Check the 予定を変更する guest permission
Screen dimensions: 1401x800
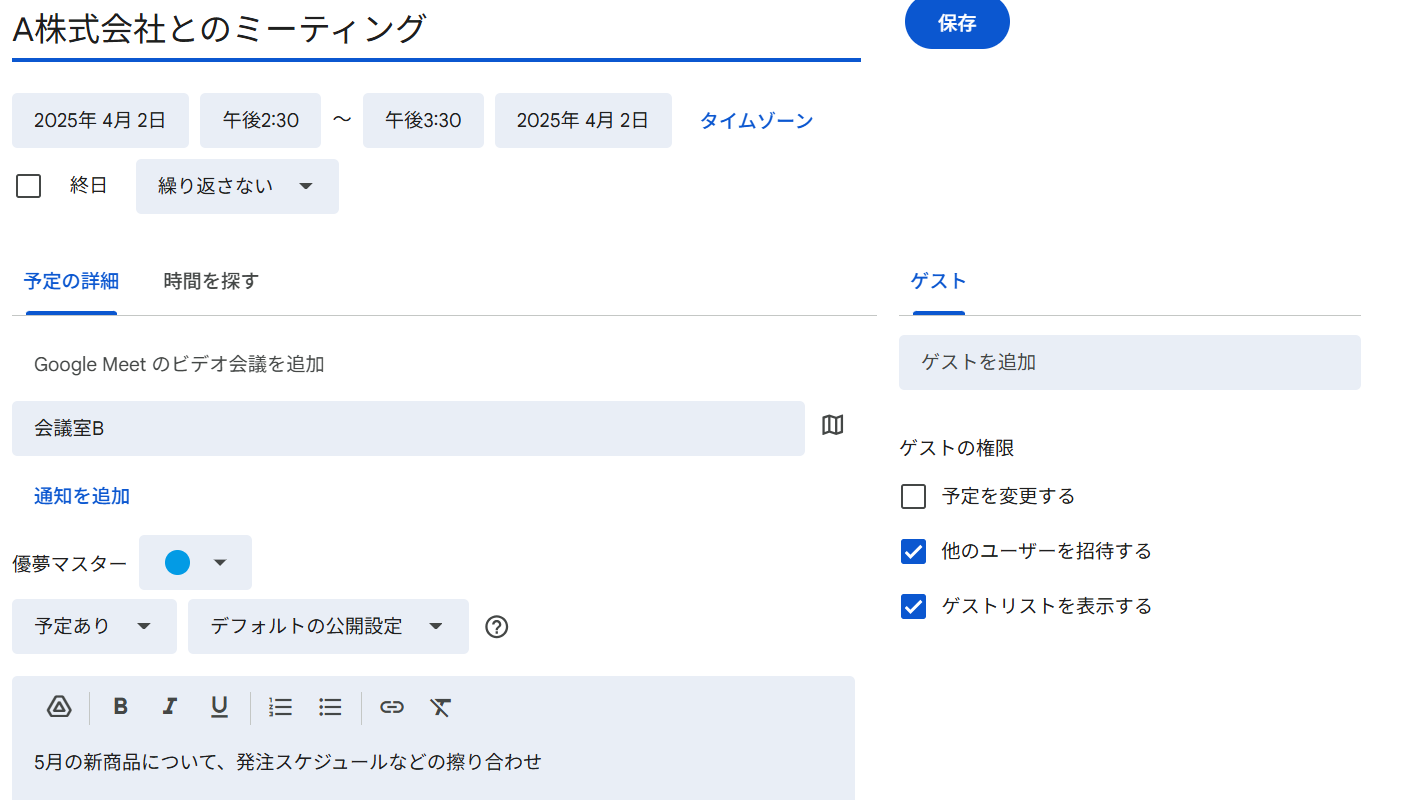913,497
